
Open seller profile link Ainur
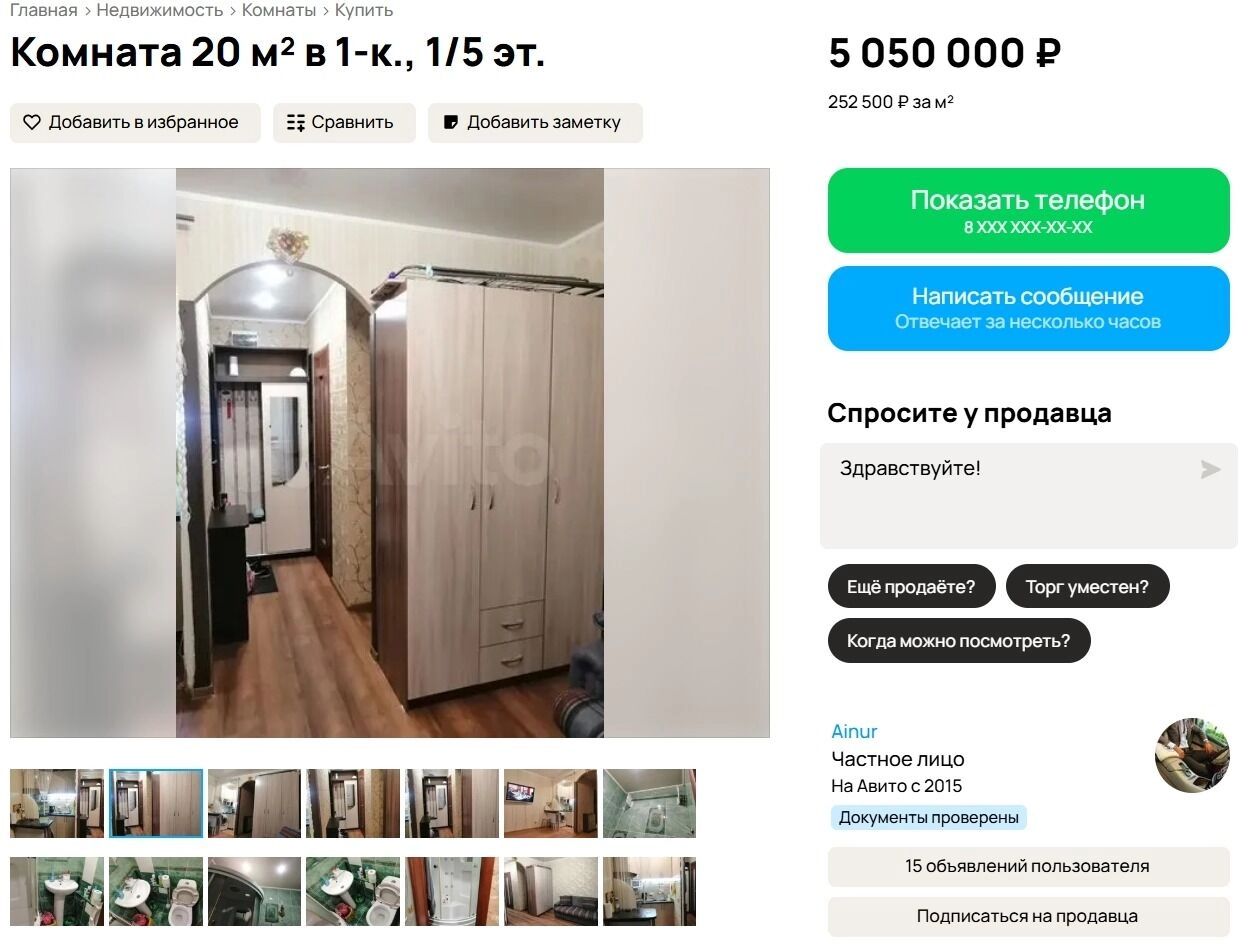click(x=854, y=732)
